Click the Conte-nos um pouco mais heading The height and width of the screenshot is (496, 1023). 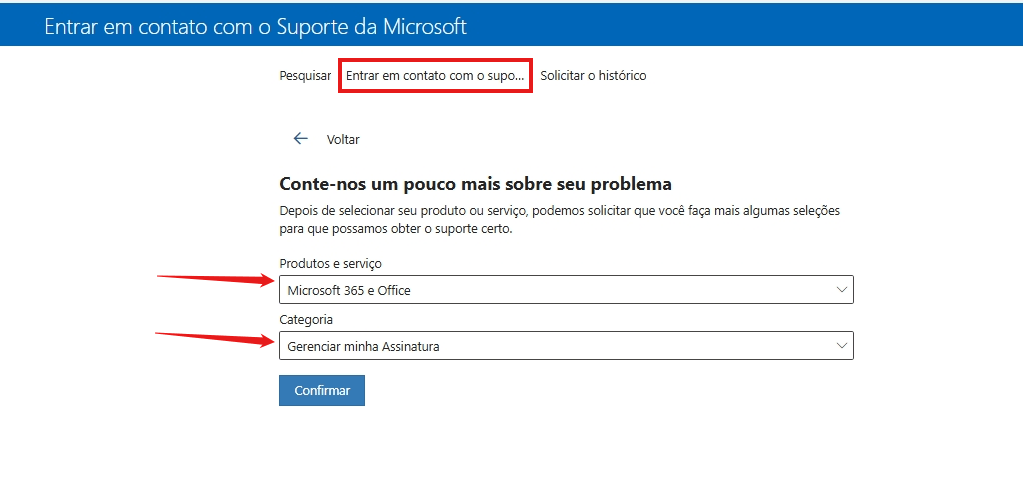click(475, 184)
